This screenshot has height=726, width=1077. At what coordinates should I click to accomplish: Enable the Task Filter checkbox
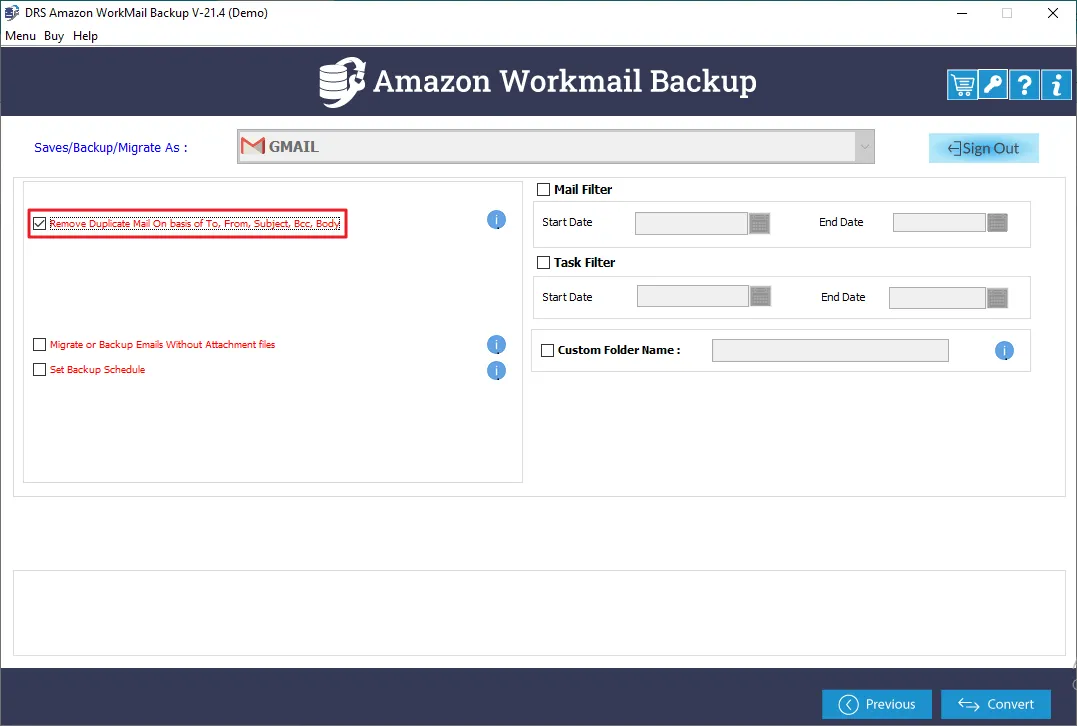click(543, 262)
